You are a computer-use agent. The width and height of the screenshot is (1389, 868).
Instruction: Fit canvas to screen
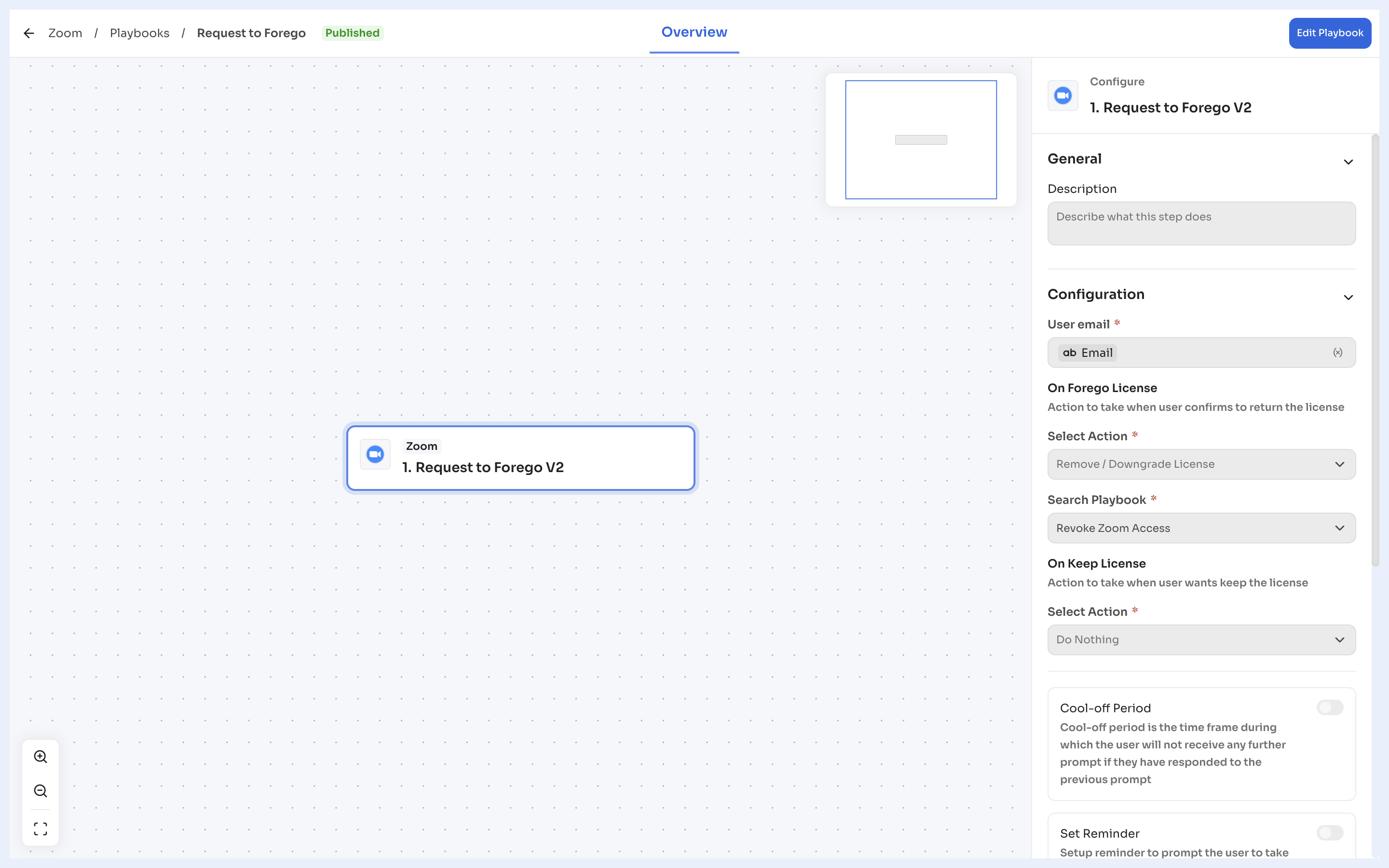tap(40, 828)
